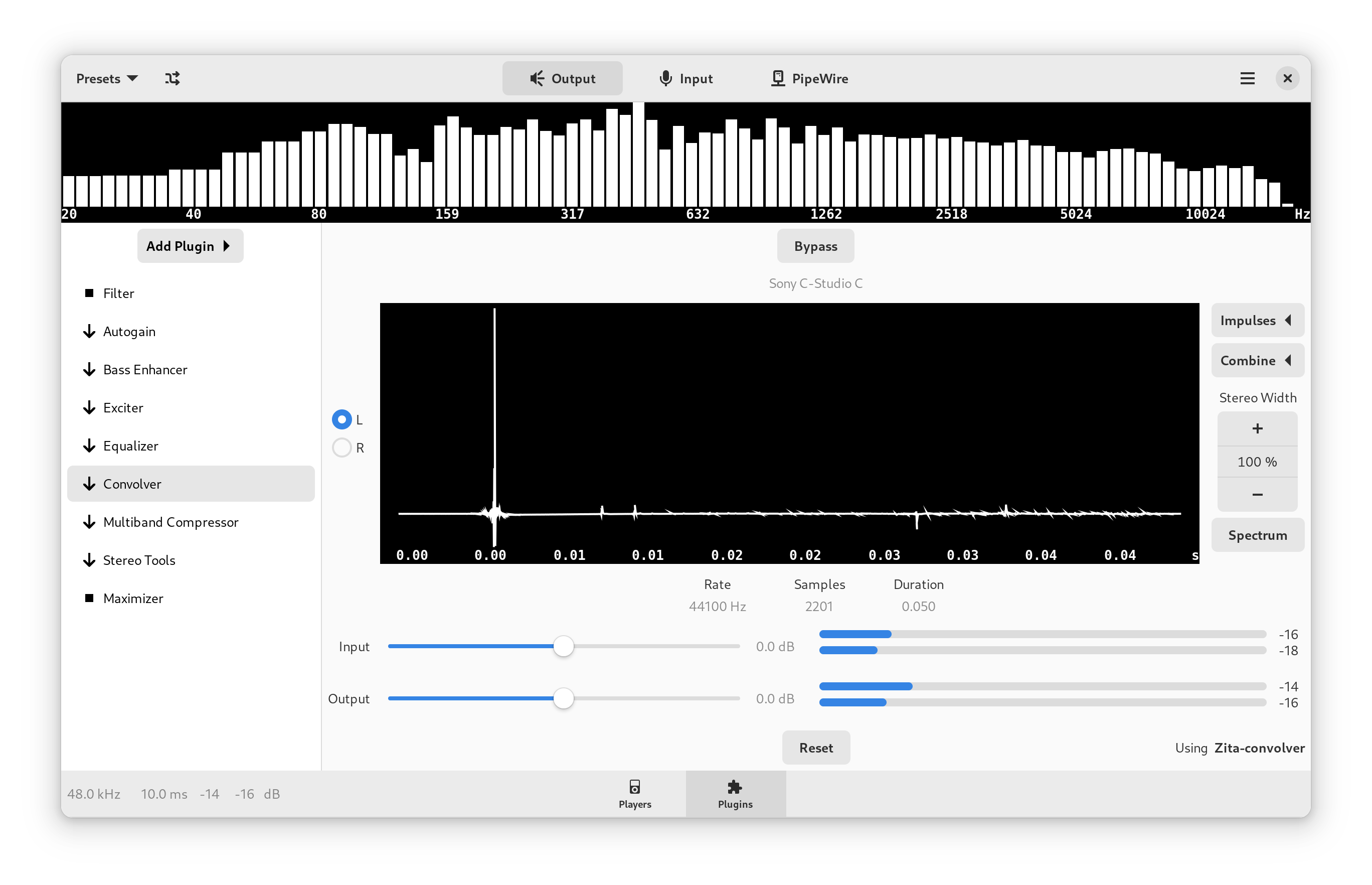Toggle the Spectrum view button
Image resolution: width=1372 pixels, height=885 pixels.
[x=1257, y=535]
